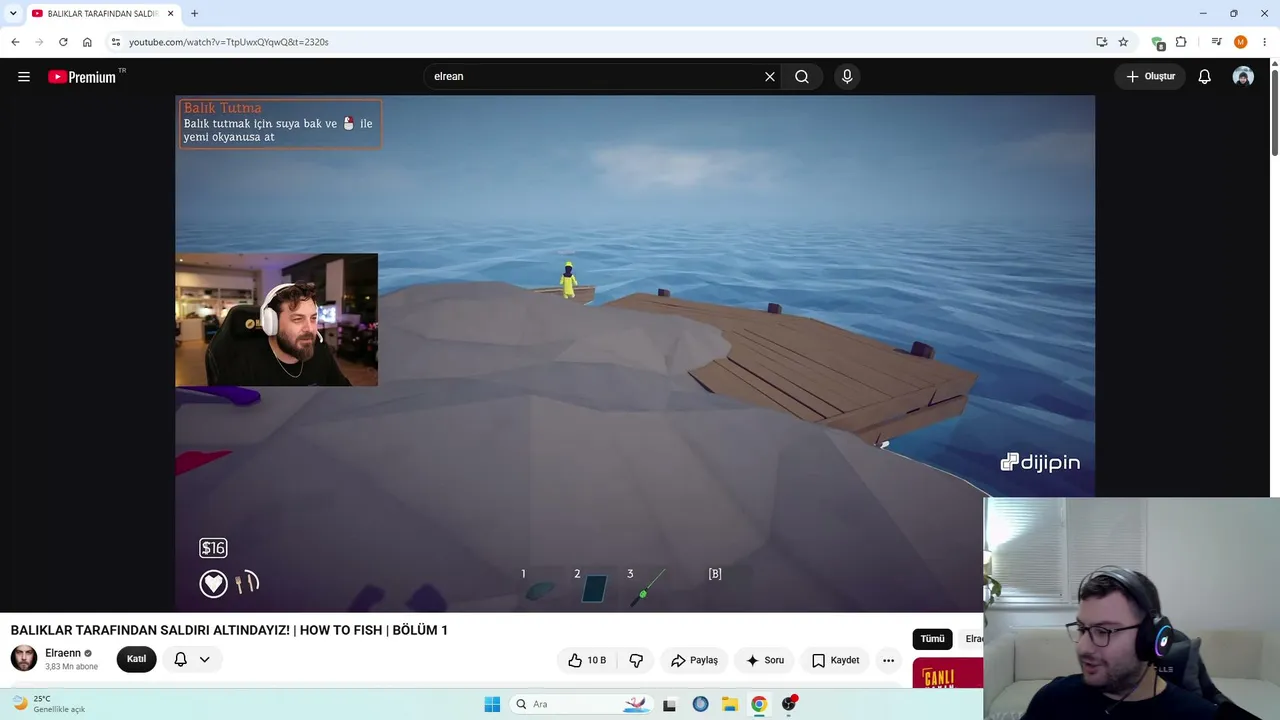Open OBS recording app in taskbar
The width and height of the screenshot is (1280, 720).
789,704
